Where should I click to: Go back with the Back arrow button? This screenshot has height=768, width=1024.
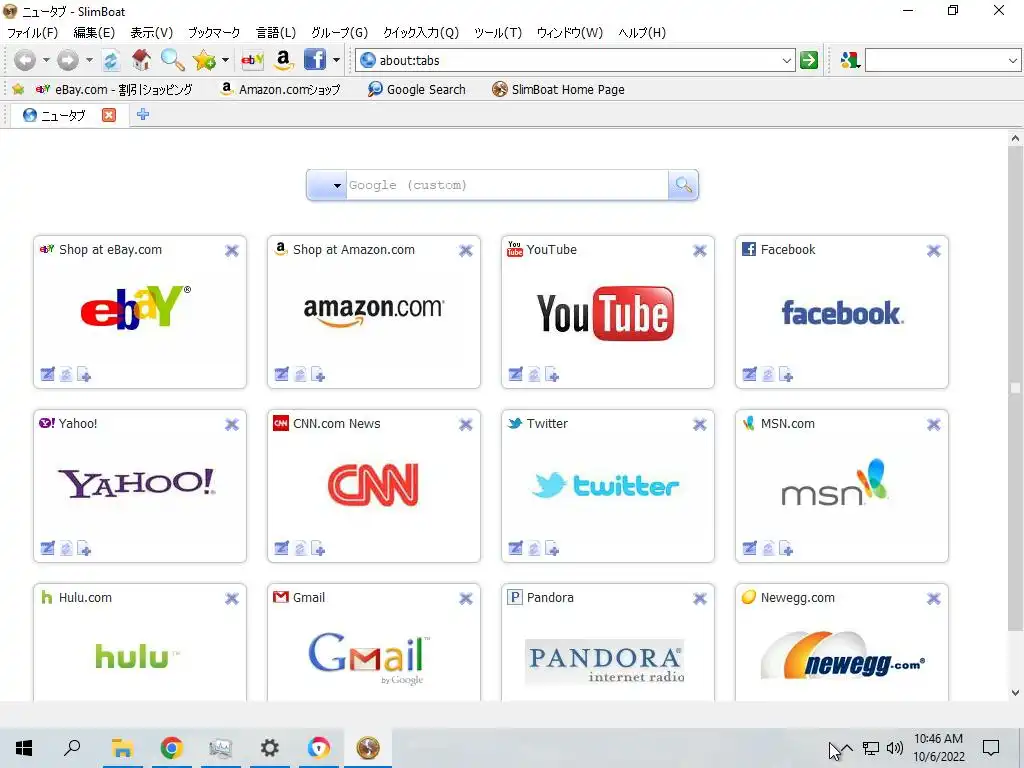coord(25,60)
